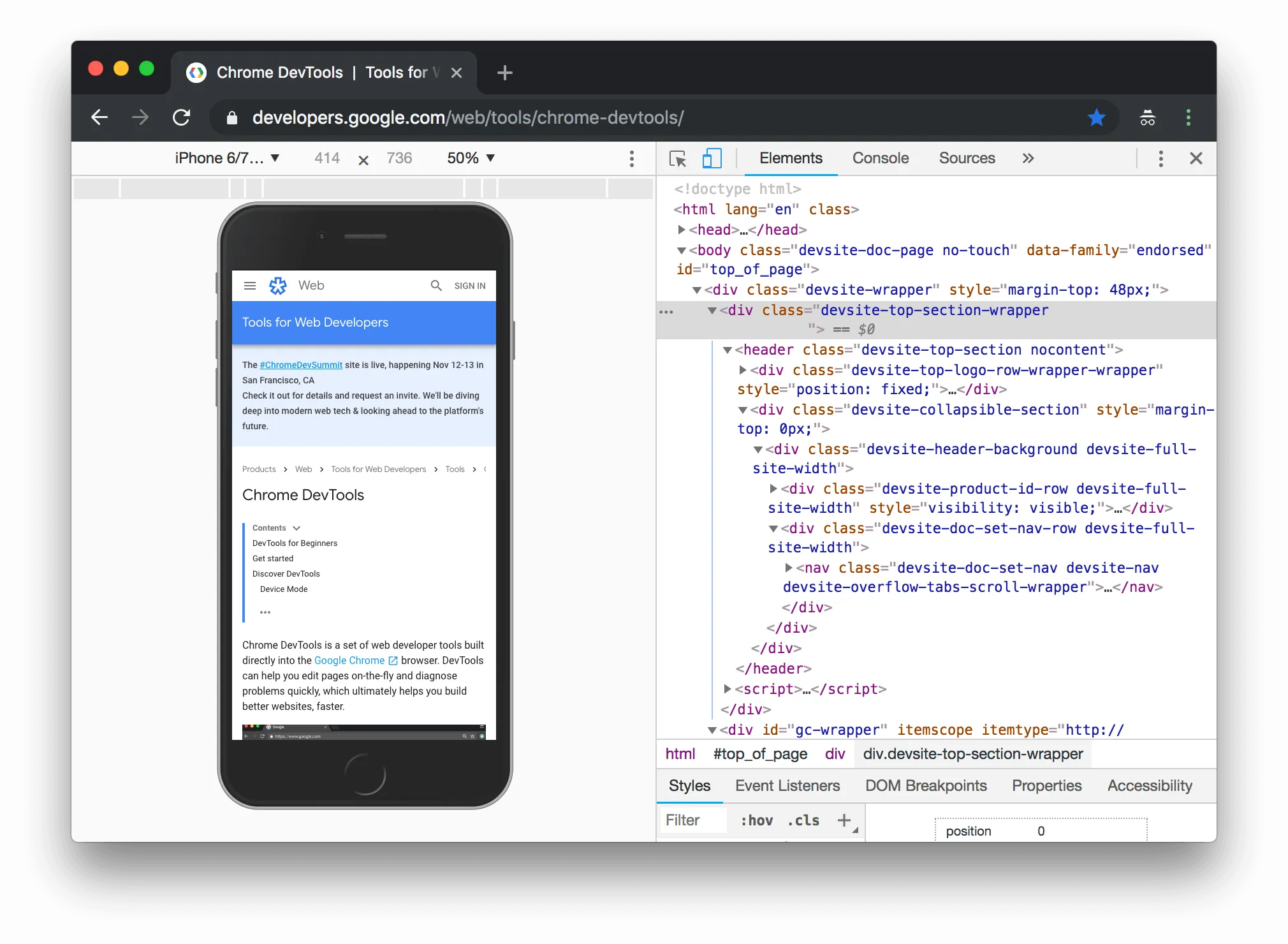Toggle the .cls class editor
The width and height of the screenshot is (1288, 944).
click(803, 820)
